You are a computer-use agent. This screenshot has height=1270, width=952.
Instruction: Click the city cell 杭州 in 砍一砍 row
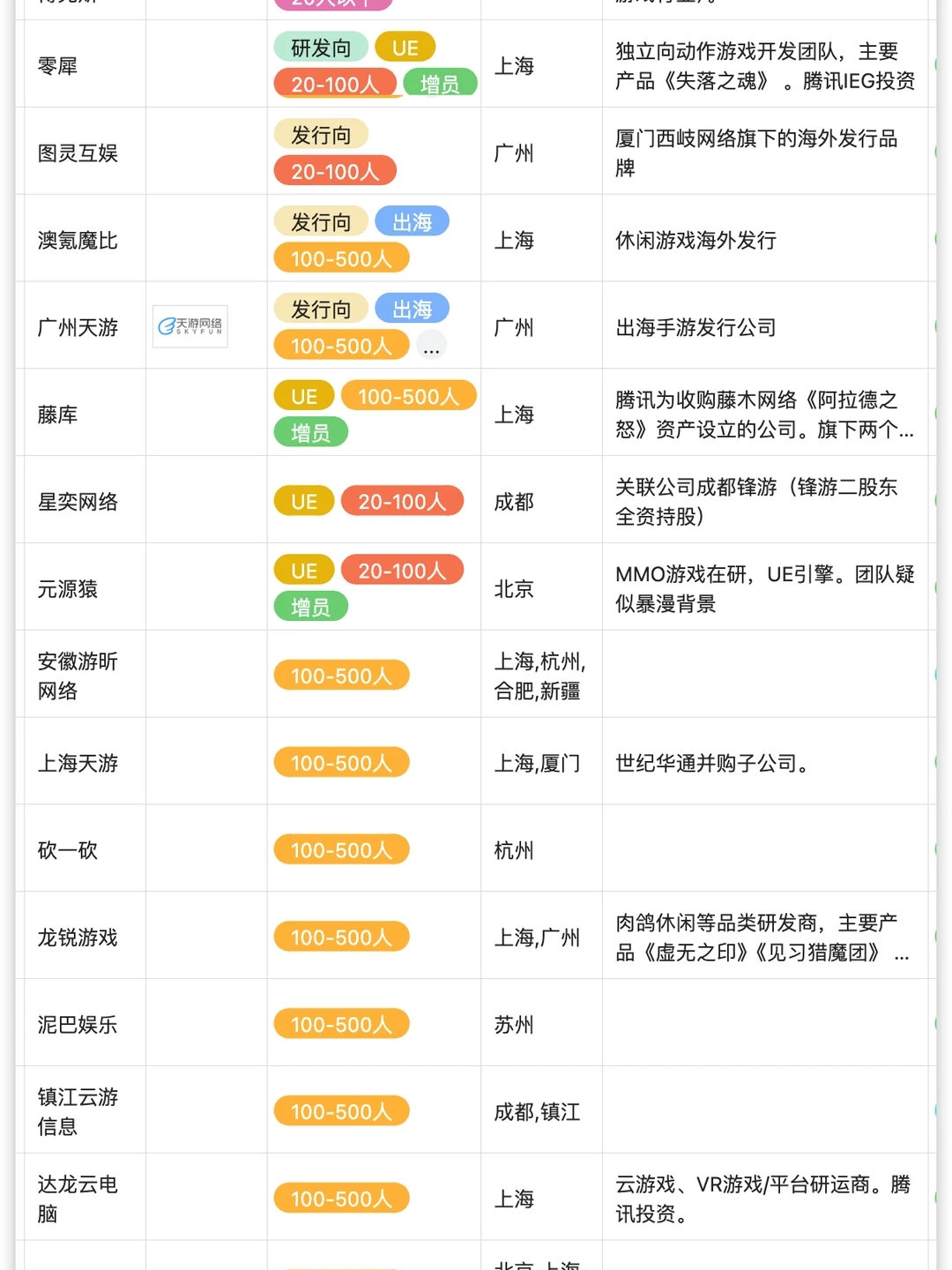pyautogui.click(x=514, y=850)
